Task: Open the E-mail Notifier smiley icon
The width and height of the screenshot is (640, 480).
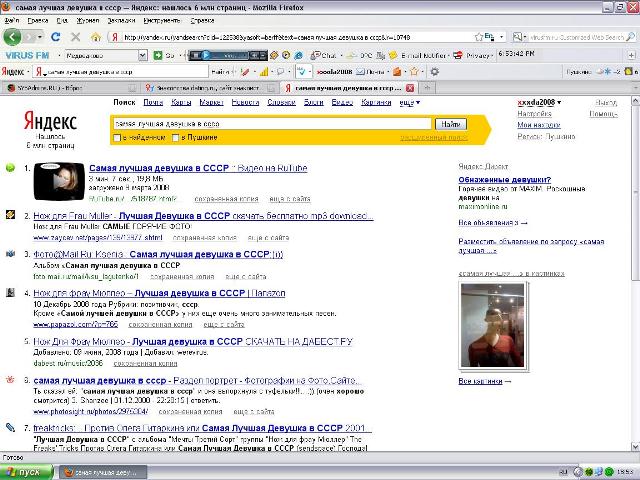Action: 393,55
